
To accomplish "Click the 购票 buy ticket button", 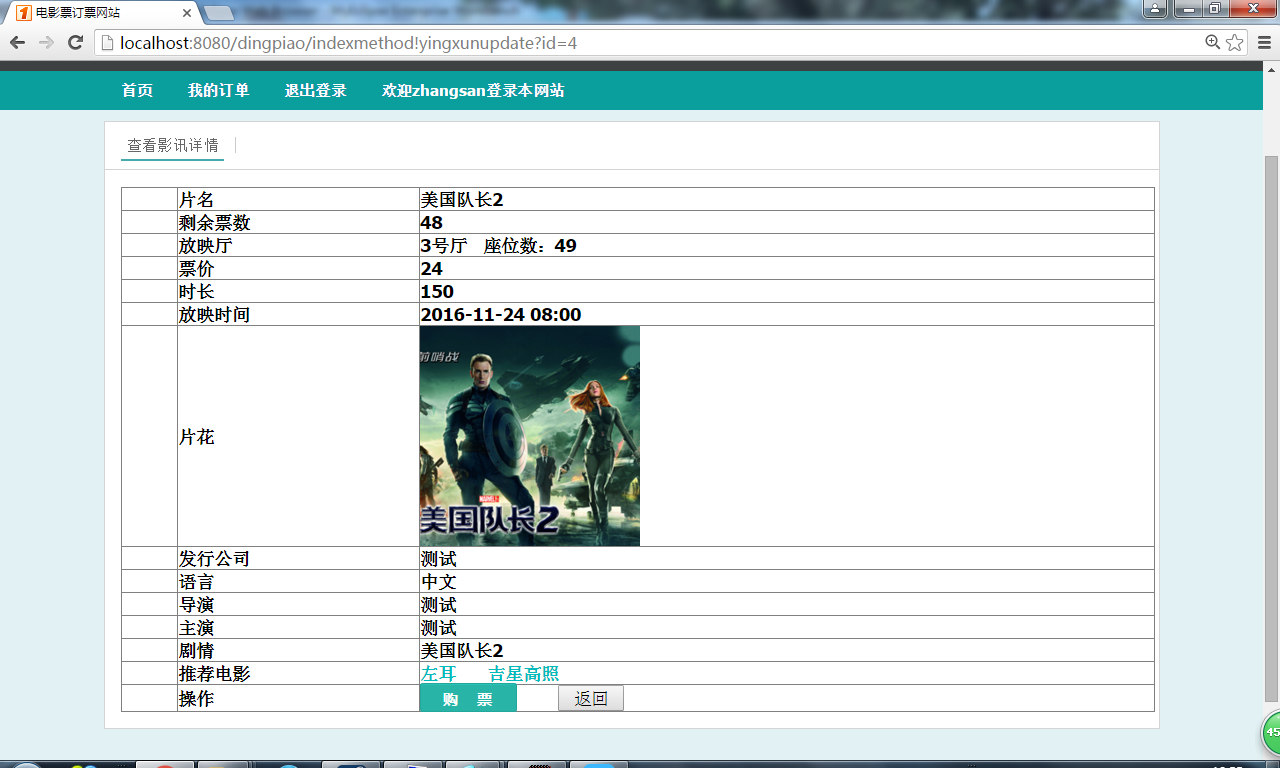I will click(468, 699).
